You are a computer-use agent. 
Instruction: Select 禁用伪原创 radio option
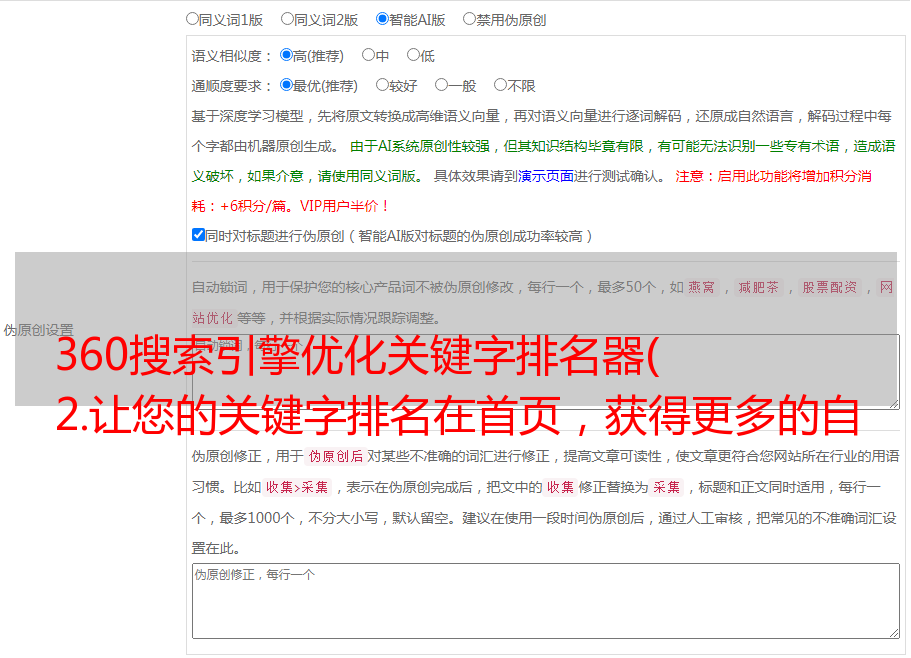pos(469,19)
